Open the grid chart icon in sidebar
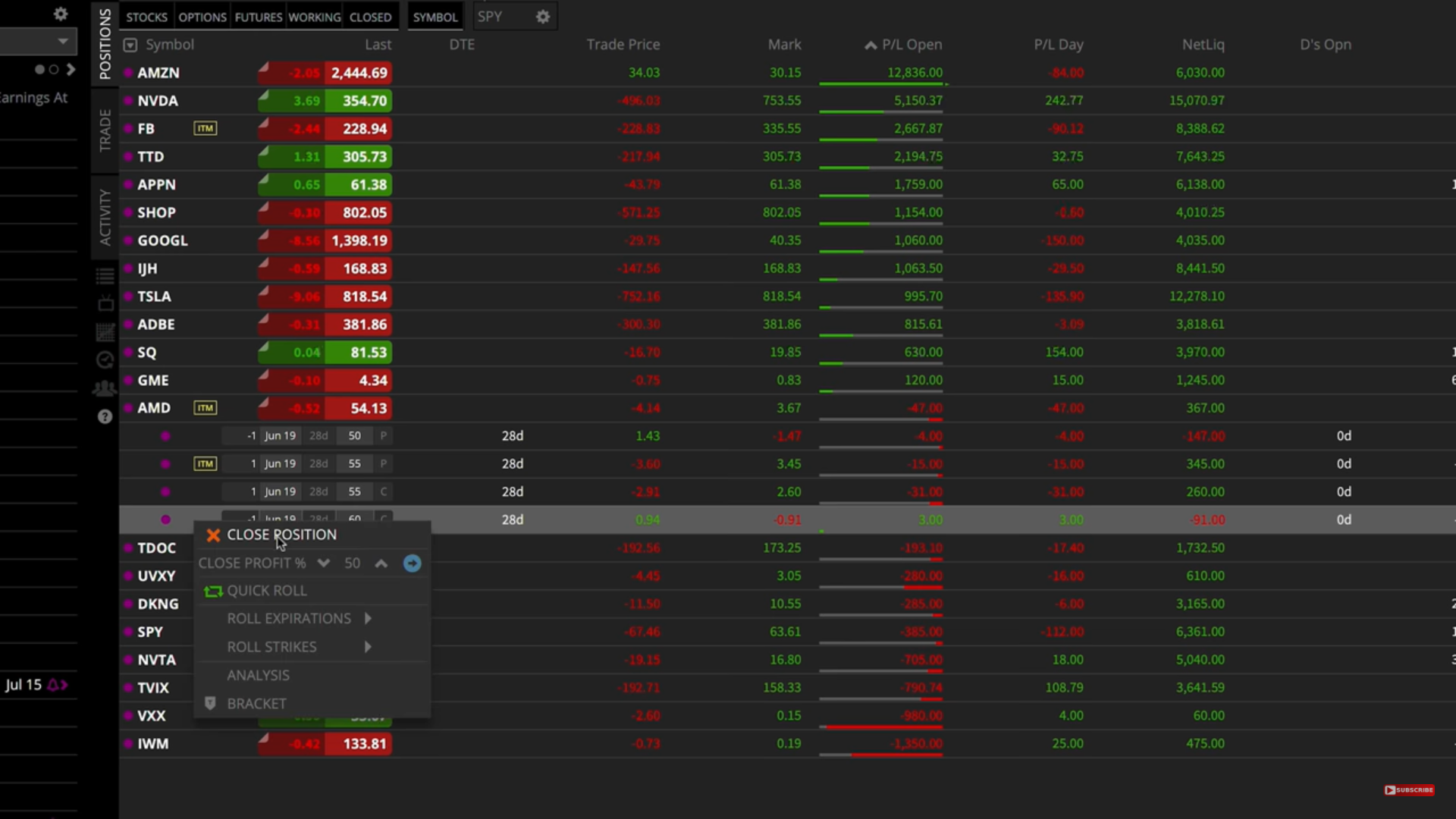Image resolution: width=1456 pixels, height=819 pixels. pos(105,332)
